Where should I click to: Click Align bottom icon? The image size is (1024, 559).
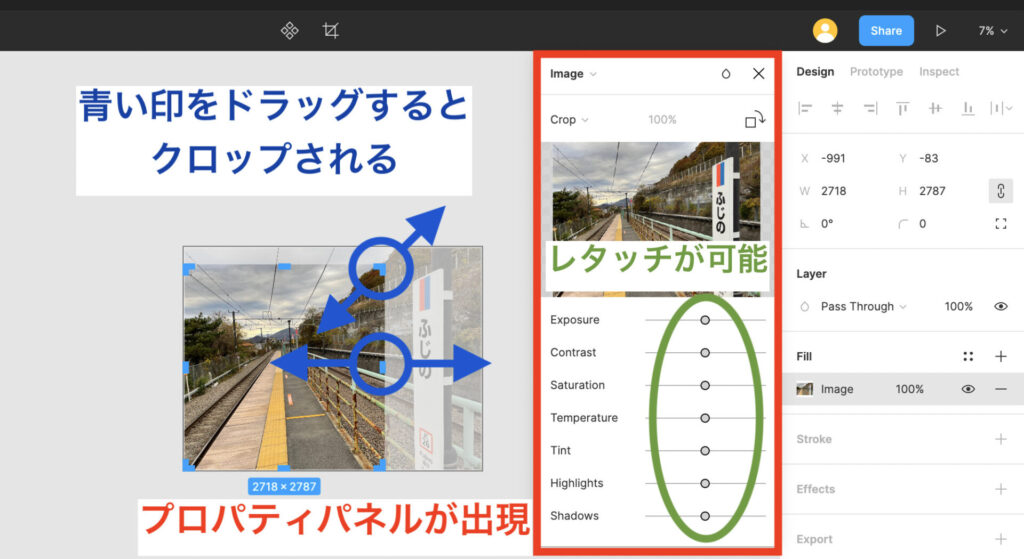968,108
